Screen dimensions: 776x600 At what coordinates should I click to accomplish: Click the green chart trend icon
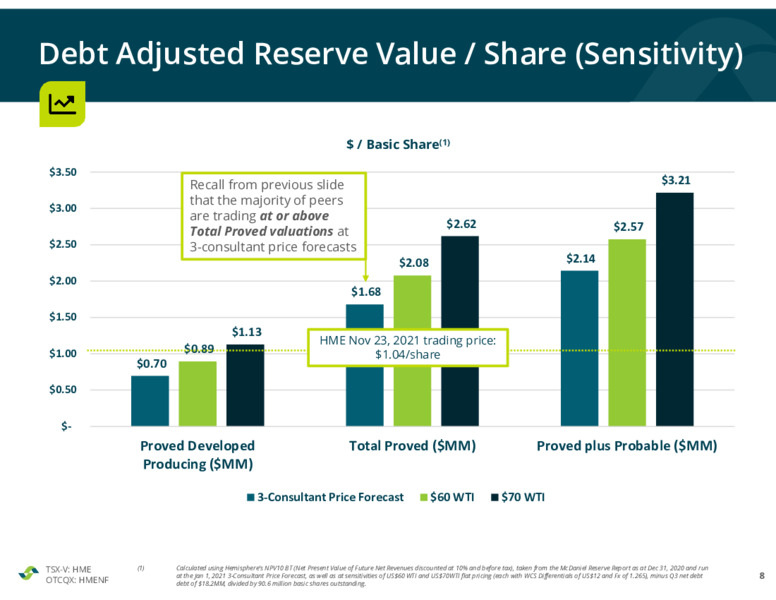coord(62,104)
